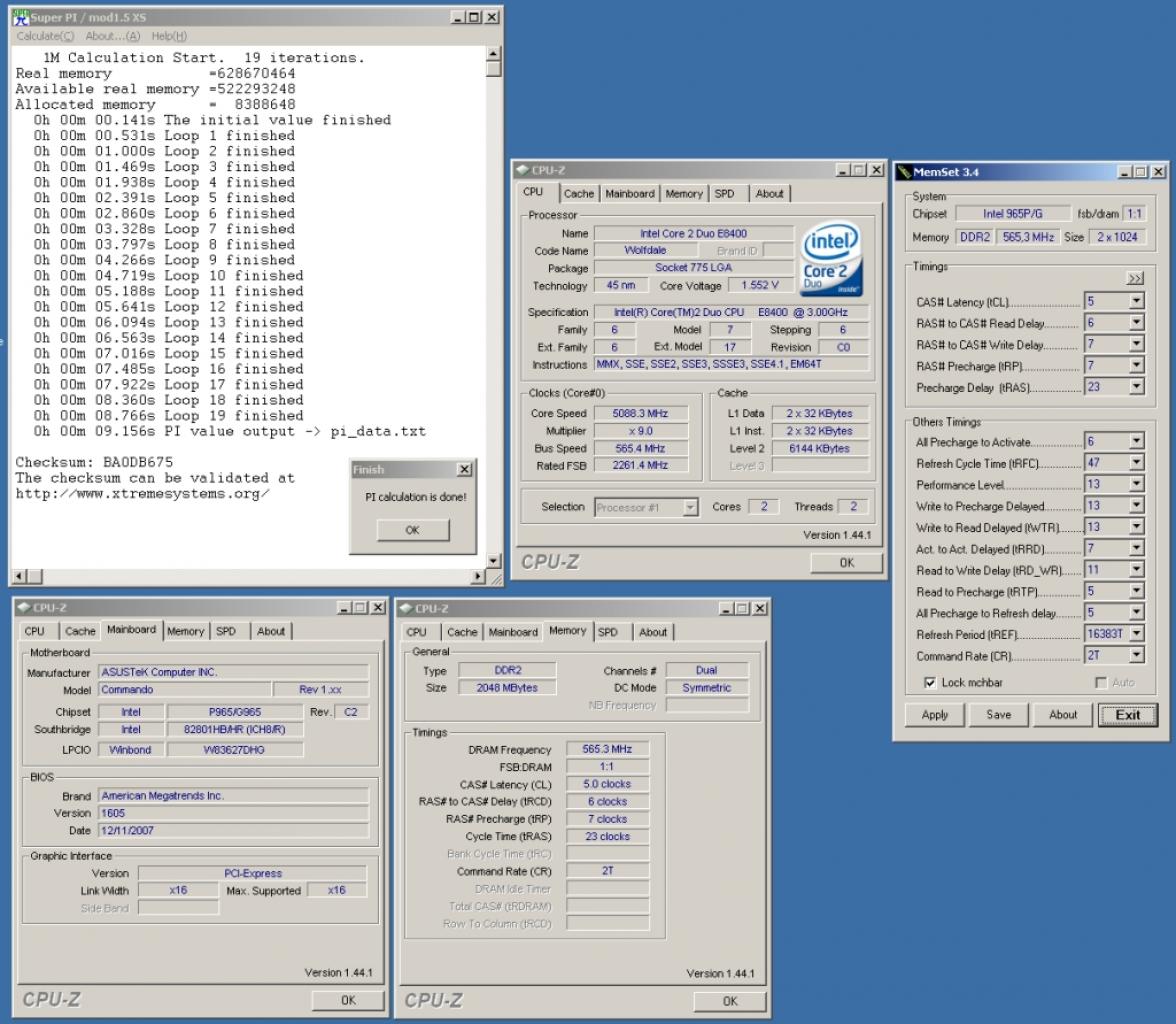Click Super PI horizontal scrollbar left arrow
The height and width of the screenshot is (1024, 1176).
[x=20, y=576]
